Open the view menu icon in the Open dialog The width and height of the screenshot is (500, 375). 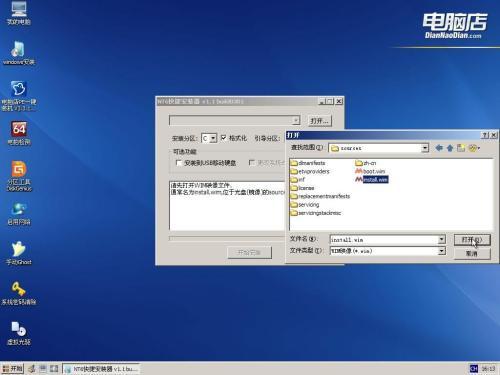pyautogui.click(x=474, y=148)
